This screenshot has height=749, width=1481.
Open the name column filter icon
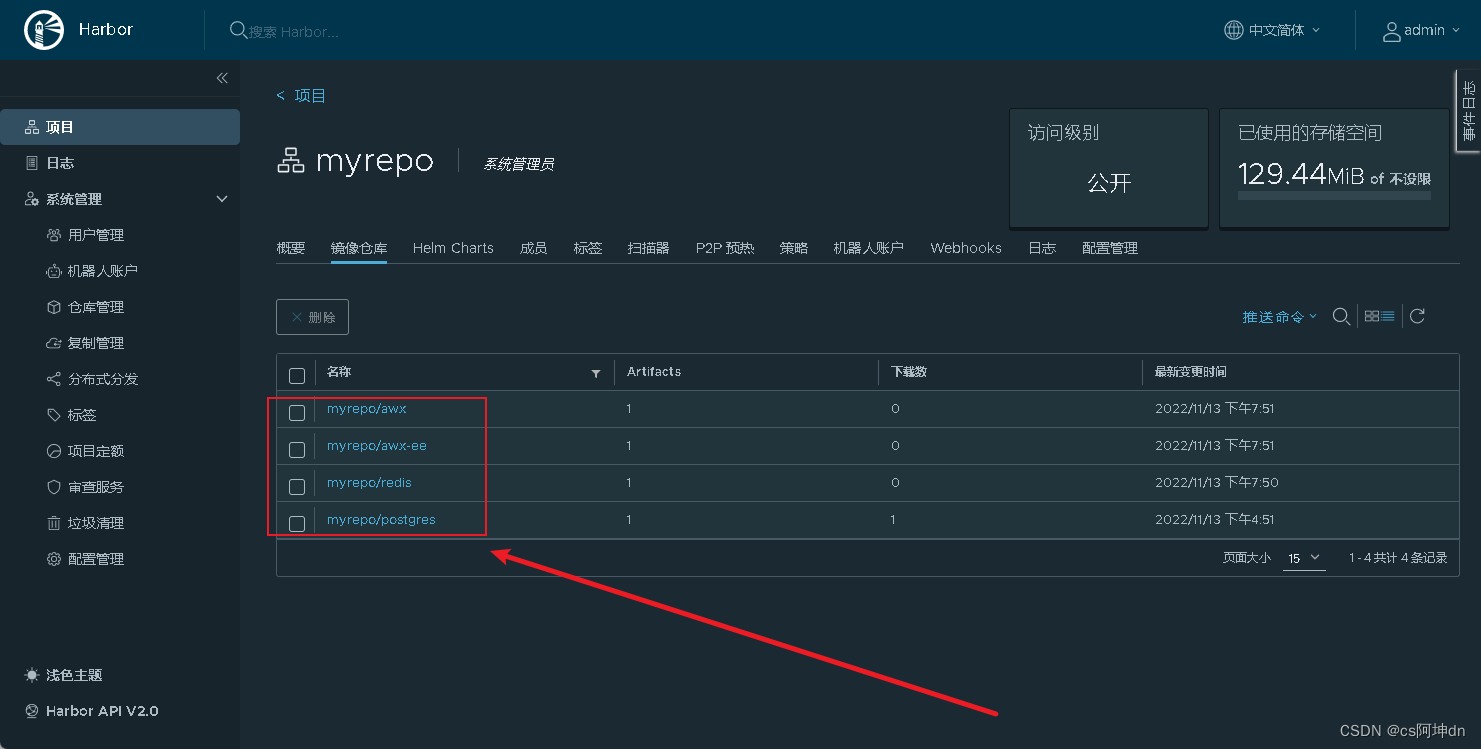[x=596, y=373]
